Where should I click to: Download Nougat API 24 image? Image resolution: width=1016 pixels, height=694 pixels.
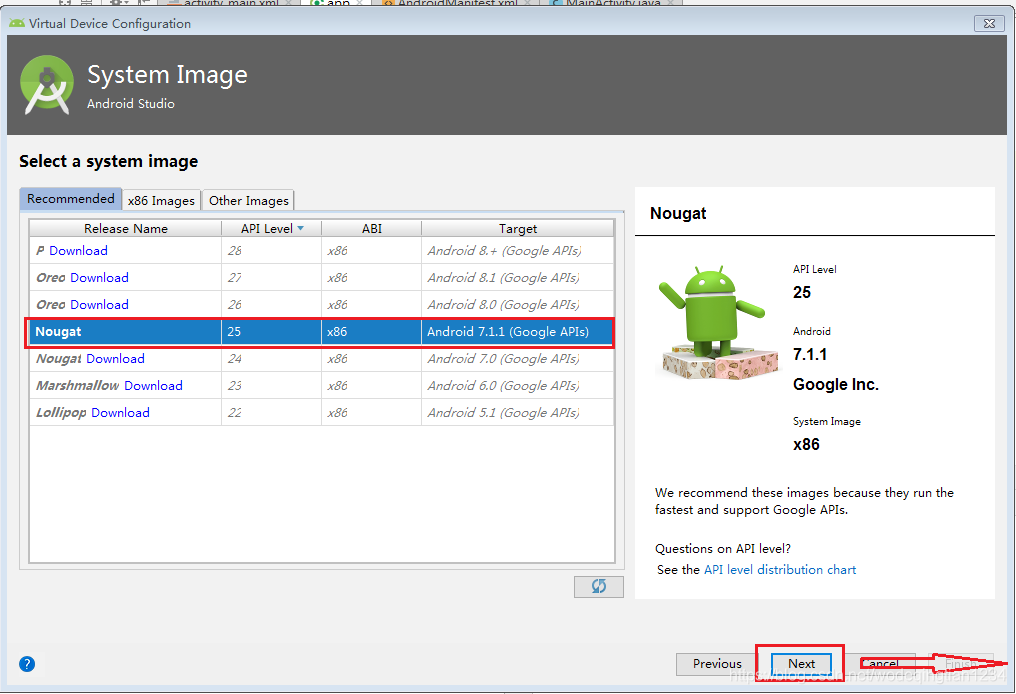(x=115, y=358)
